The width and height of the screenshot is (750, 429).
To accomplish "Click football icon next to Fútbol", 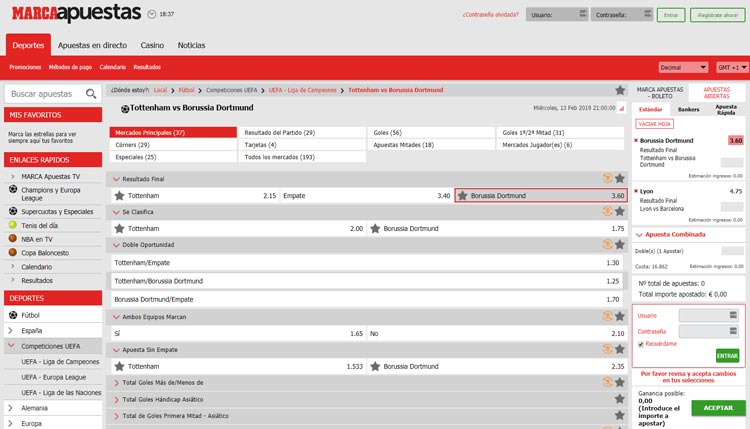I will pos(13,315).
